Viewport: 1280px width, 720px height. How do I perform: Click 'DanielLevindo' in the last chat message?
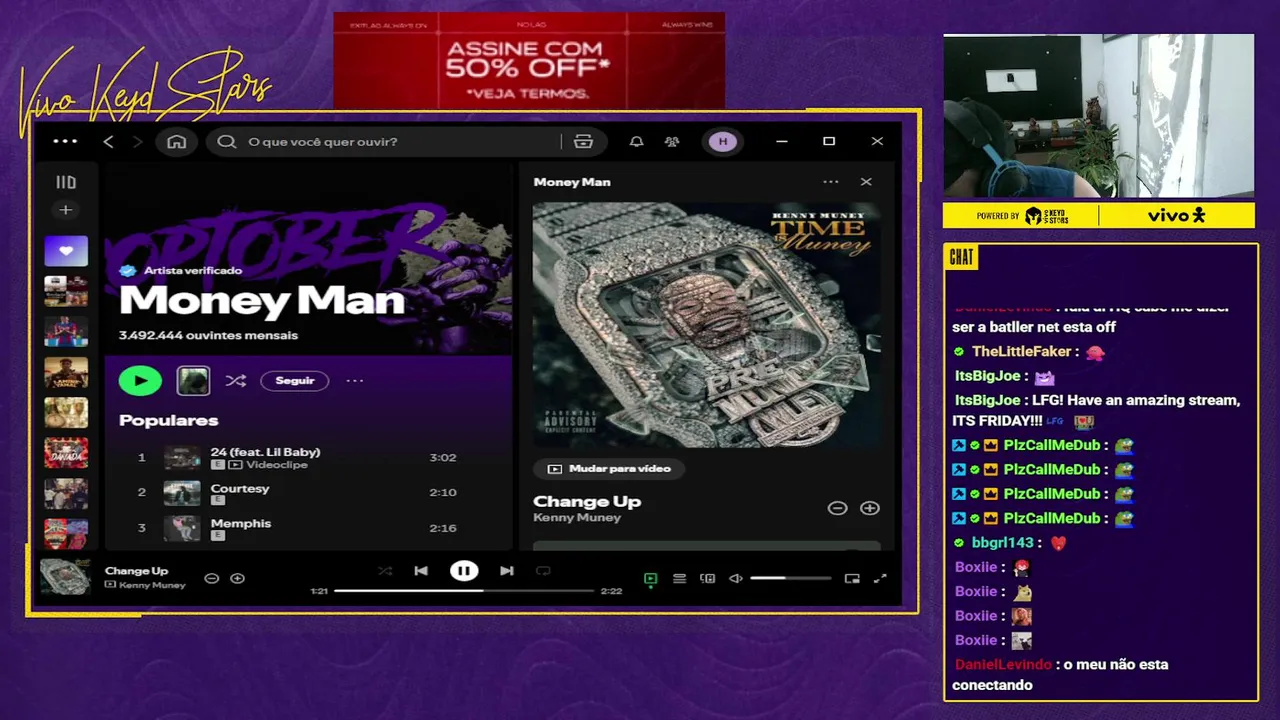tap(1003, 665)
